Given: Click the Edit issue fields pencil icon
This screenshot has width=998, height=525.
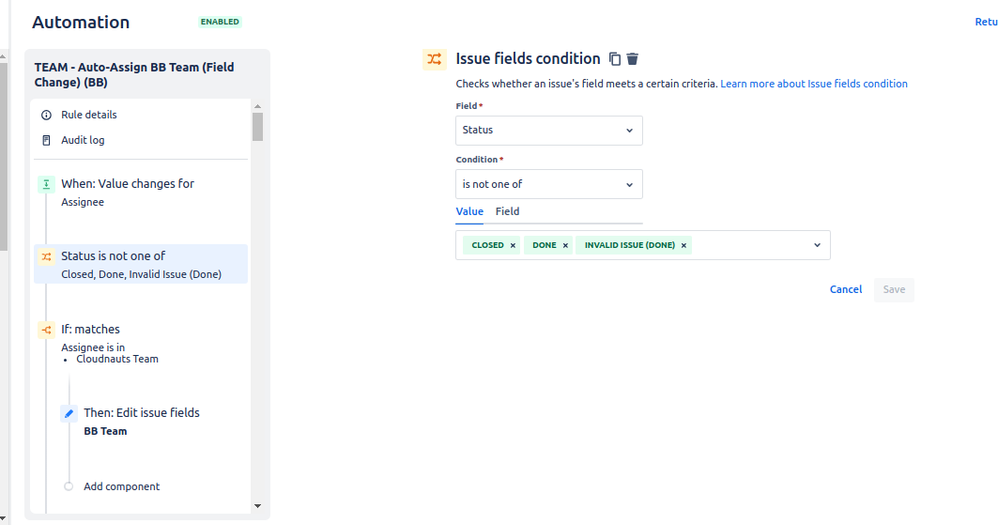Looking at the screenshot, I should click(x=69, y=414).
